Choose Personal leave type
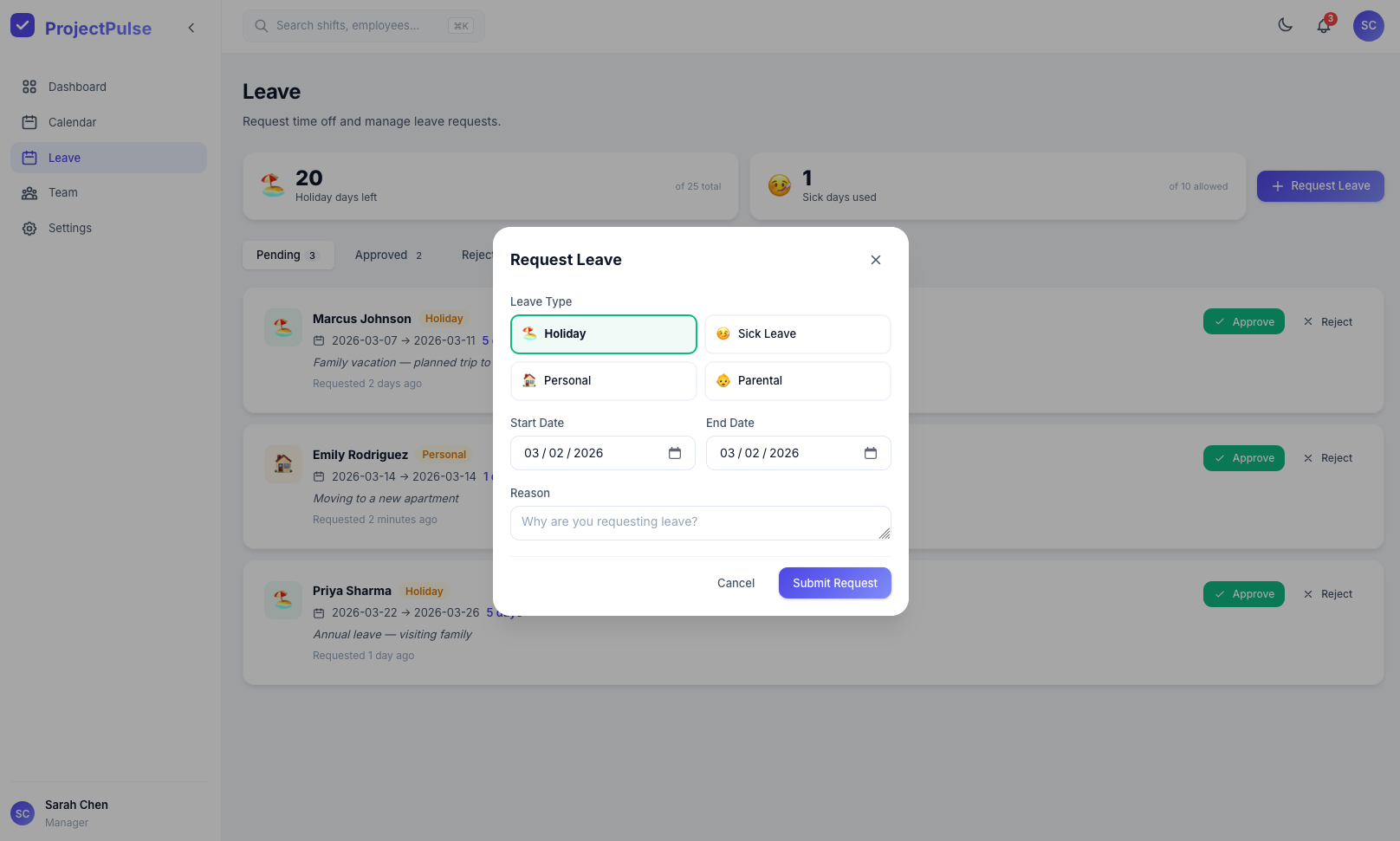 point(603,381)
